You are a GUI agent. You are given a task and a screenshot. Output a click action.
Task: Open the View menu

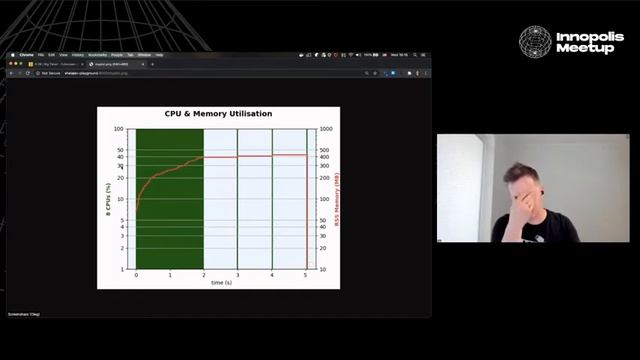click(63, 55)
